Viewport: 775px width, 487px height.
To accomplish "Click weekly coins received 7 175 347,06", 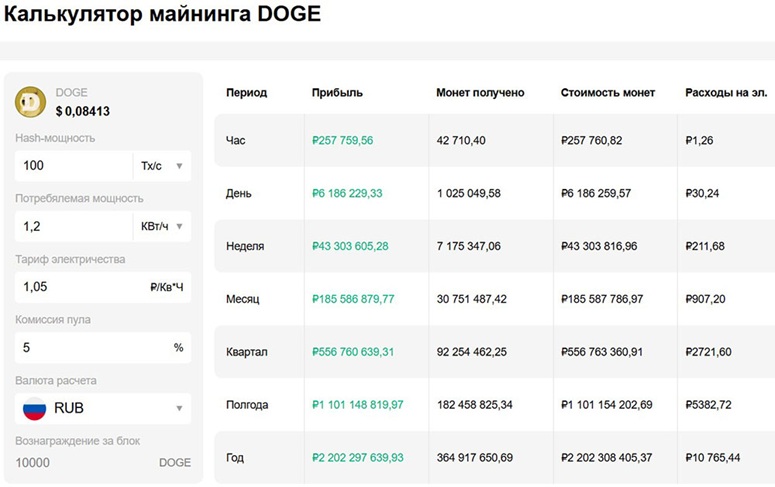I will 469,246.
